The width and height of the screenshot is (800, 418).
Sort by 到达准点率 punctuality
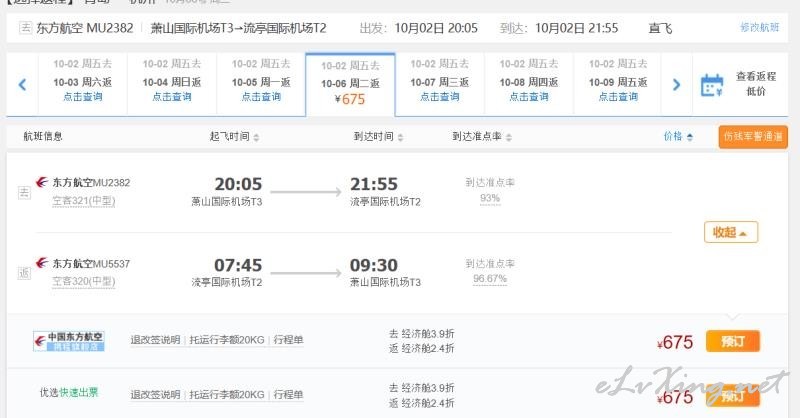482,136
